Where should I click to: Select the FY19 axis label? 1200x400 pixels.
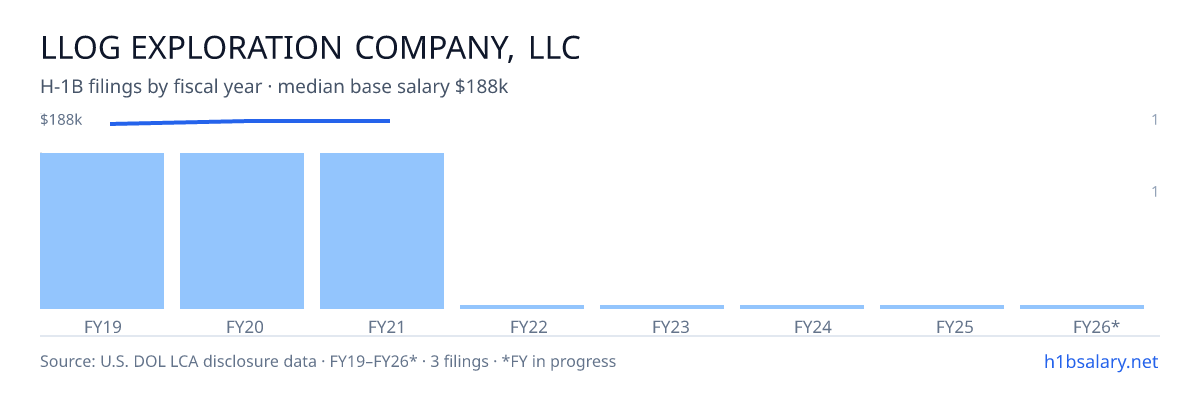(x=102, y=326)
